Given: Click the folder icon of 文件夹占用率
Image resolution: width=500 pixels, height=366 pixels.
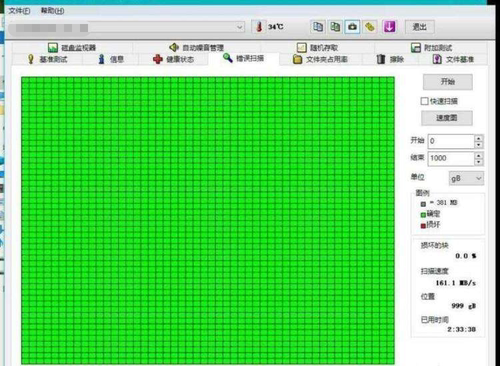Looking at the screenshot, I should (297, 59).
